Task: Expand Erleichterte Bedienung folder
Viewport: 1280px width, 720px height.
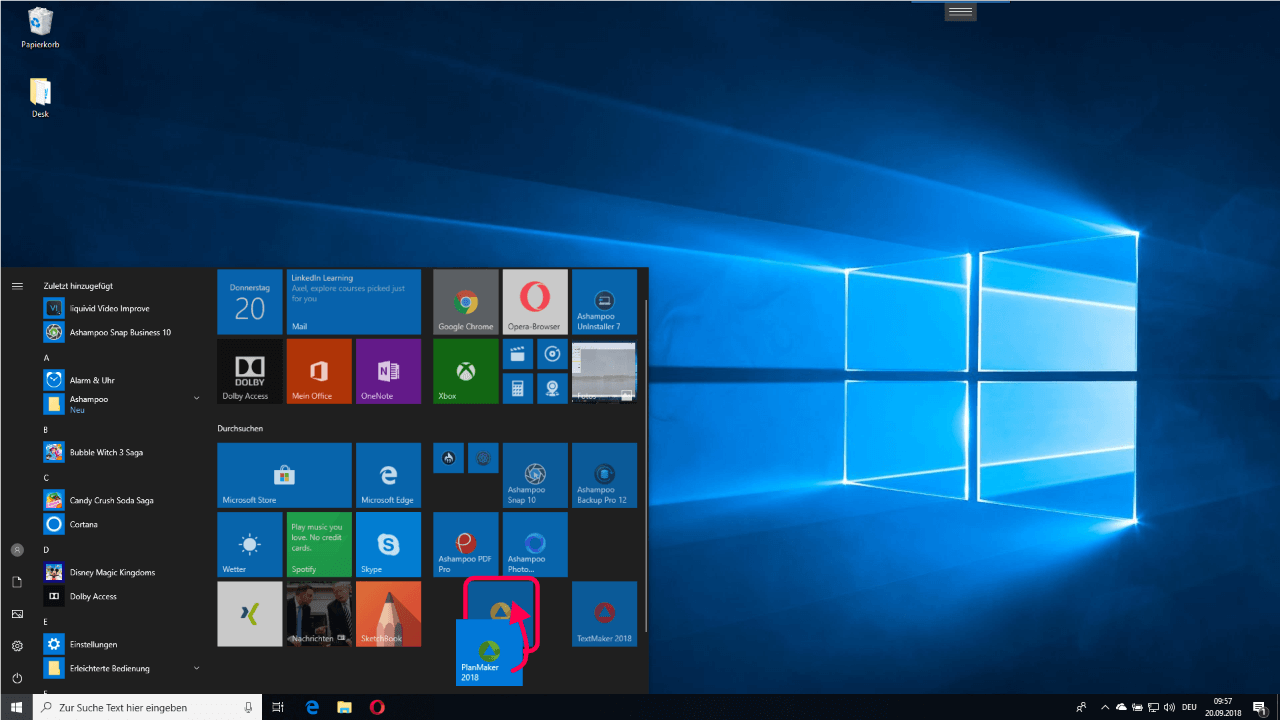Action: pyautogui.click(x=196, y=667)
